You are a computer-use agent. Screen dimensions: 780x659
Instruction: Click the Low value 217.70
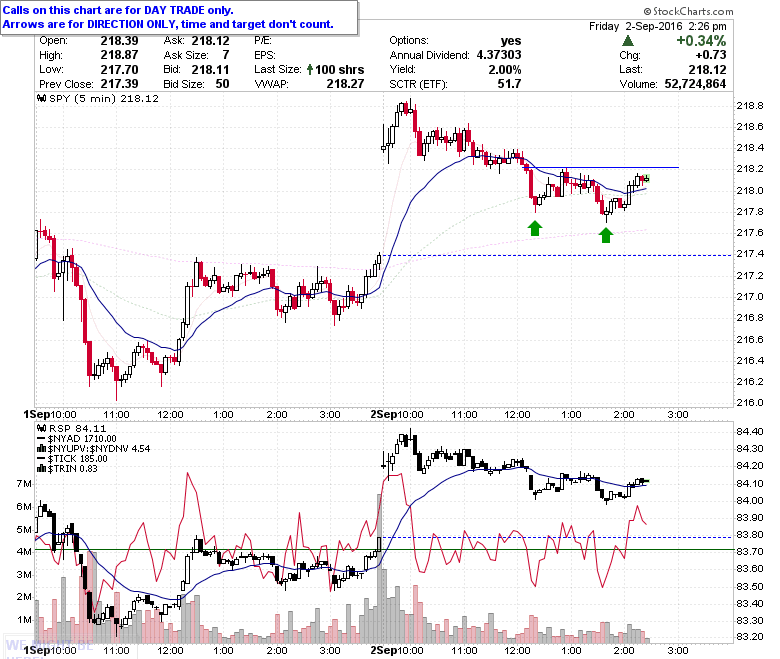[119, 70]
